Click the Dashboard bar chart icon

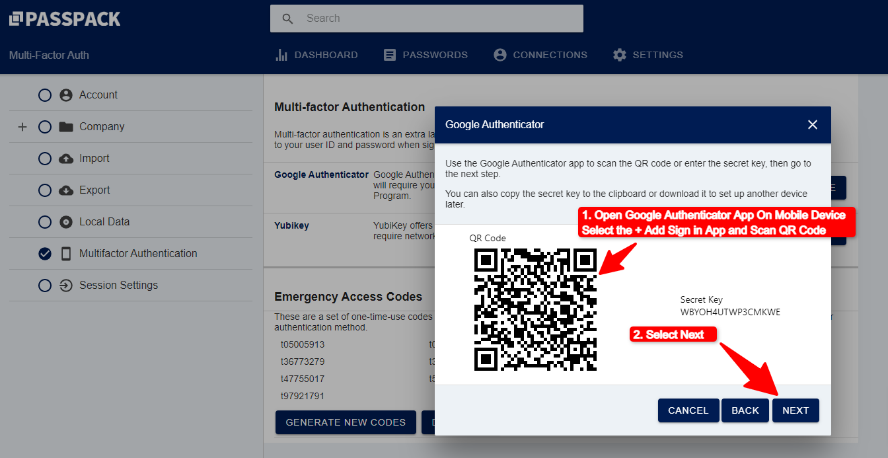281,55
